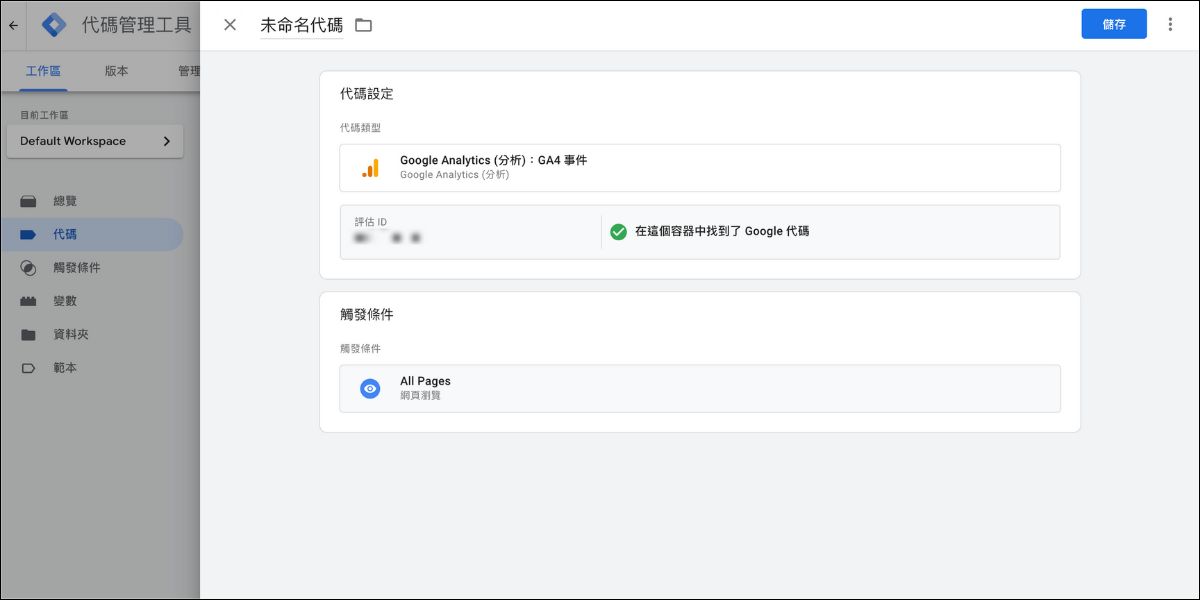Click the Google Analytics bar chart icon
Image resolution: width=1200 pixels, height=600 pixels.
[370, 168]
